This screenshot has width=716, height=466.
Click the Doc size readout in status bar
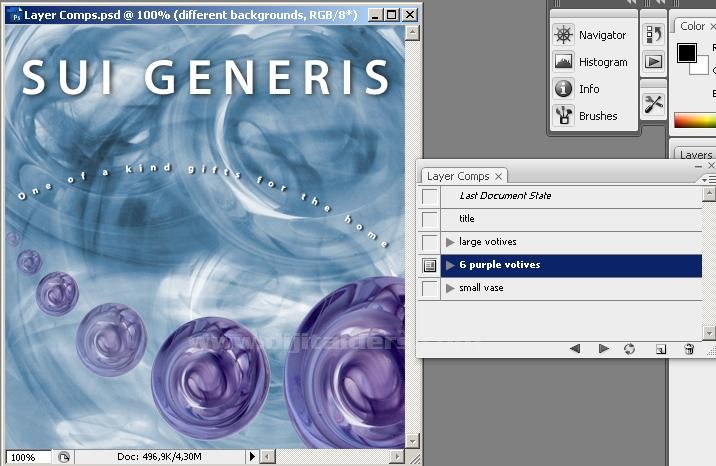tap(159, 456)
